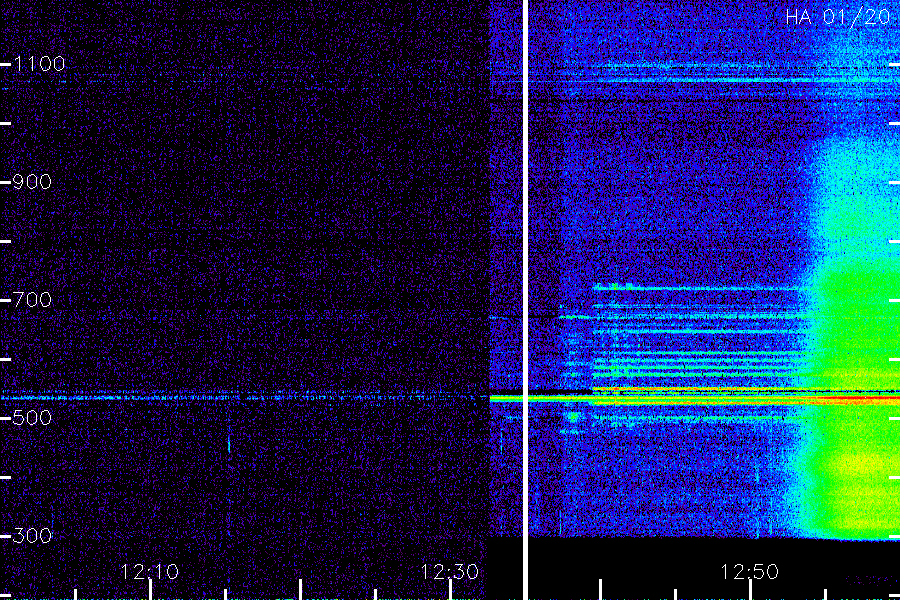Click the 900 frequency axis label
The image size is (900, 600).
tap(32, 182)
